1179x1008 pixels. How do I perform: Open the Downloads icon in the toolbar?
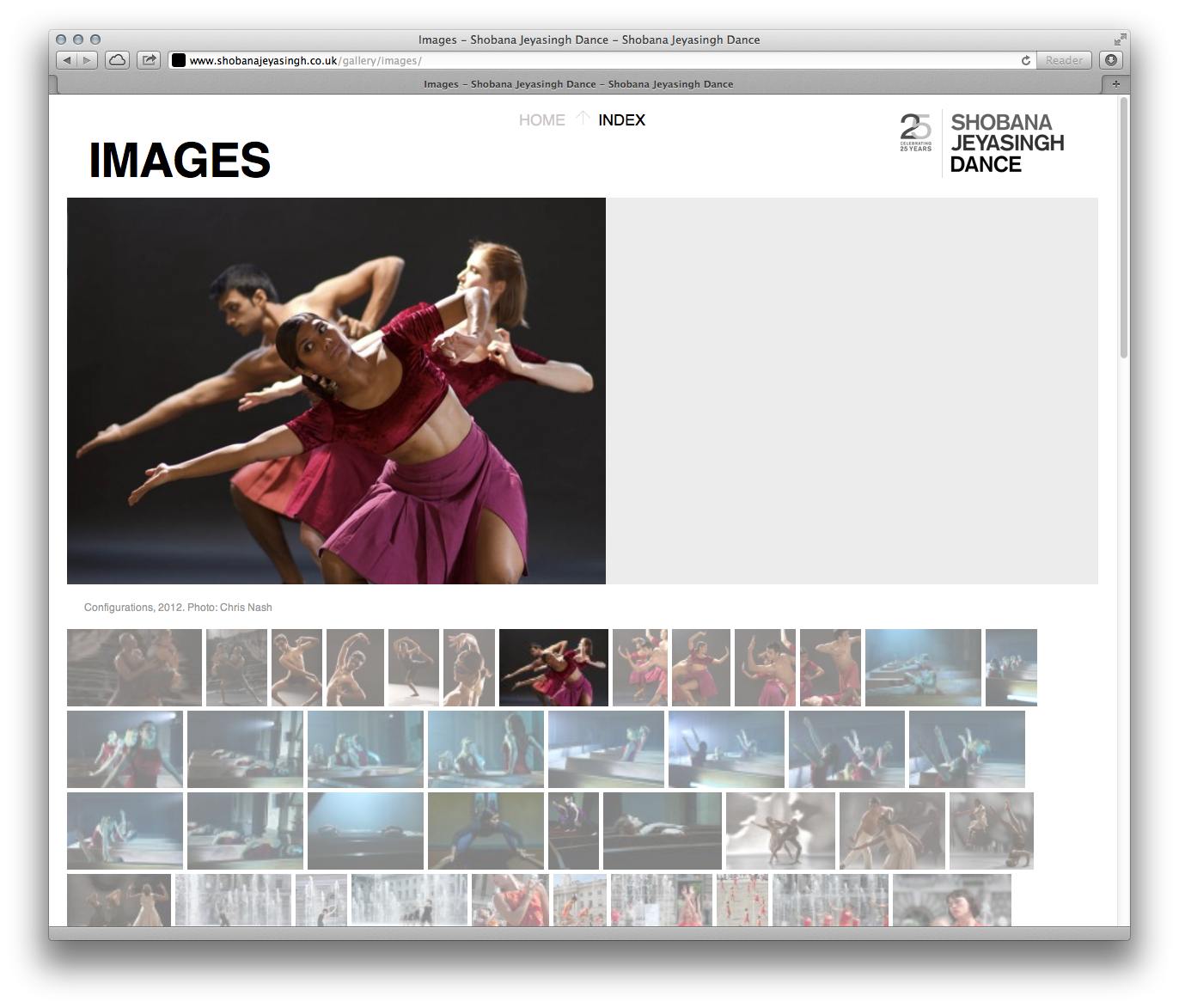[x=1113, y=60]
